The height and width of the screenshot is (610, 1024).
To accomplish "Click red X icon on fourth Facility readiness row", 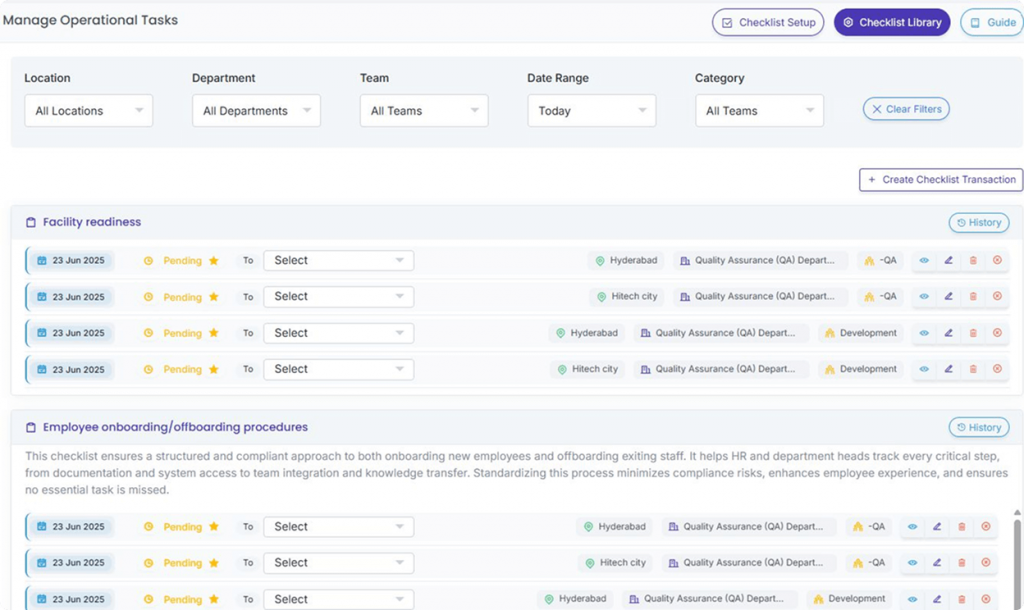I will pos(997,369).
